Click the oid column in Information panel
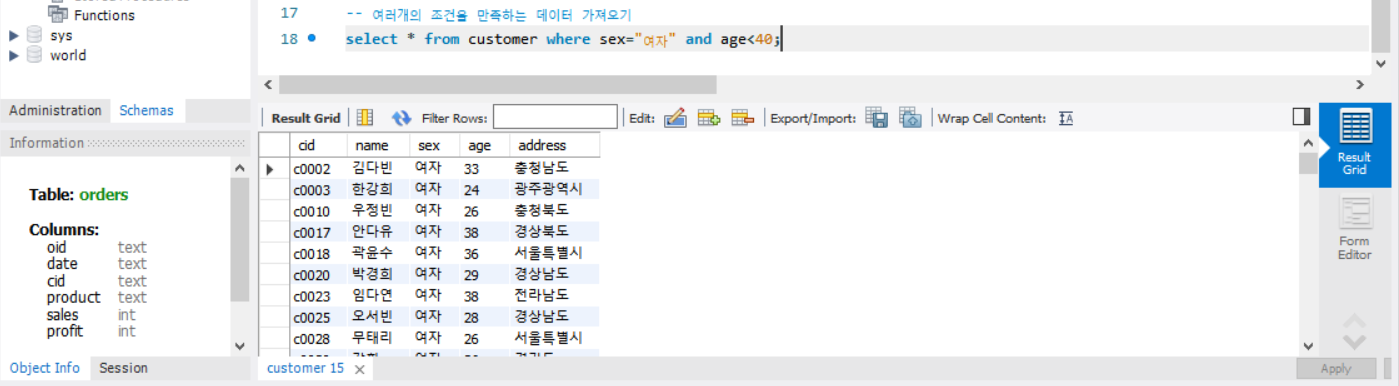This screenshot has height=386, width=1399. 58,247
